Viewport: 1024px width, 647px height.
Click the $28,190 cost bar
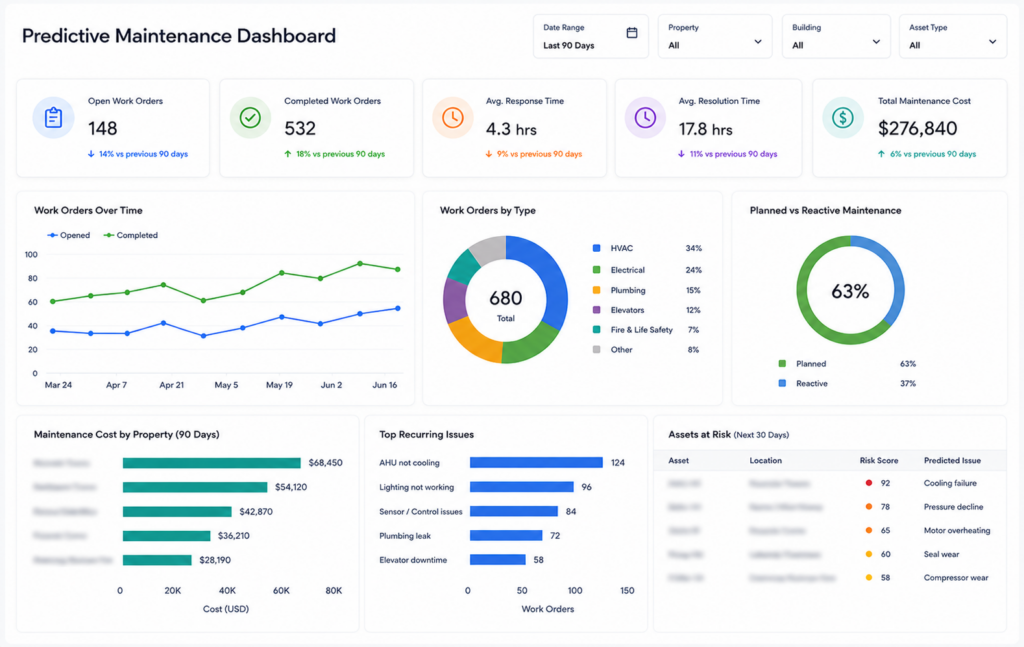pyautogui.click(x=157, y=560)
